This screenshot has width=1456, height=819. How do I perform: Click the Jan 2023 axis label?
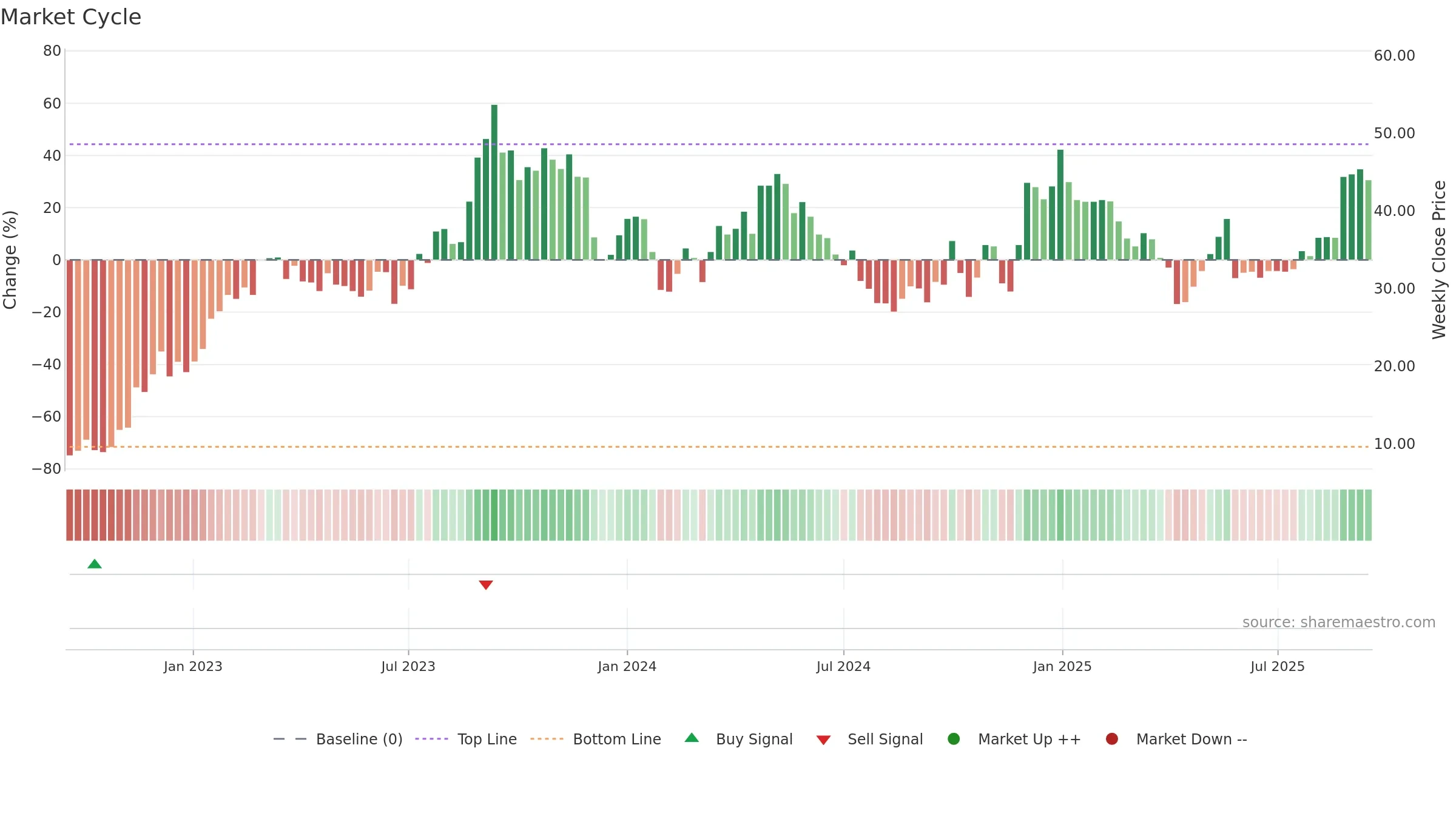pyautogui.click(x=193, y=667)
